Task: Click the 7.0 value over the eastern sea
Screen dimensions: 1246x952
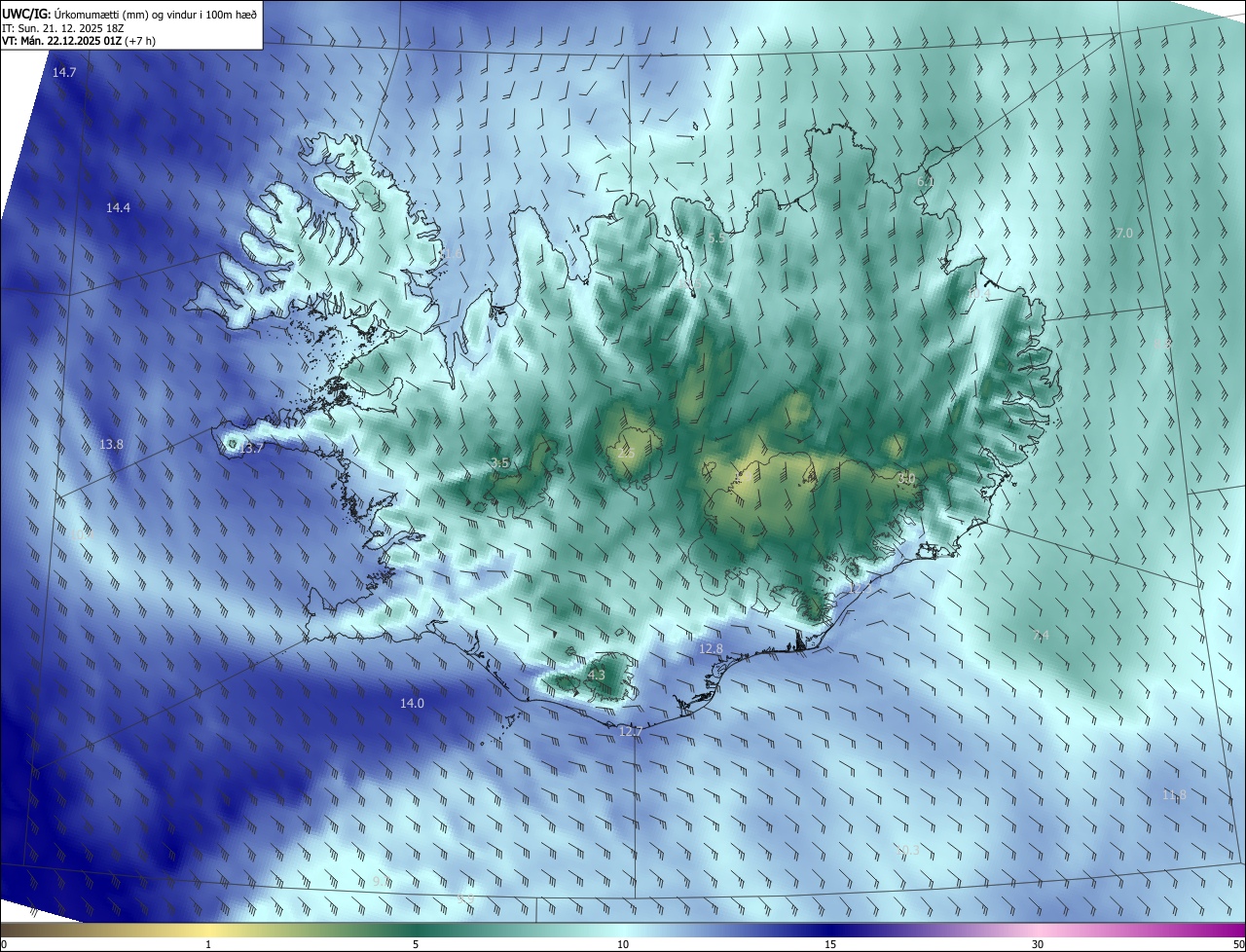Action: (1123, 233)
